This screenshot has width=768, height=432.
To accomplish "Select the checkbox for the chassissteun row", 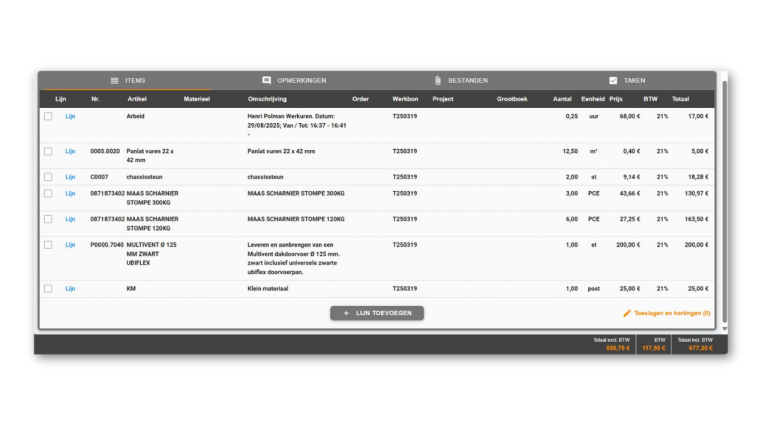I will coord(48,177).
